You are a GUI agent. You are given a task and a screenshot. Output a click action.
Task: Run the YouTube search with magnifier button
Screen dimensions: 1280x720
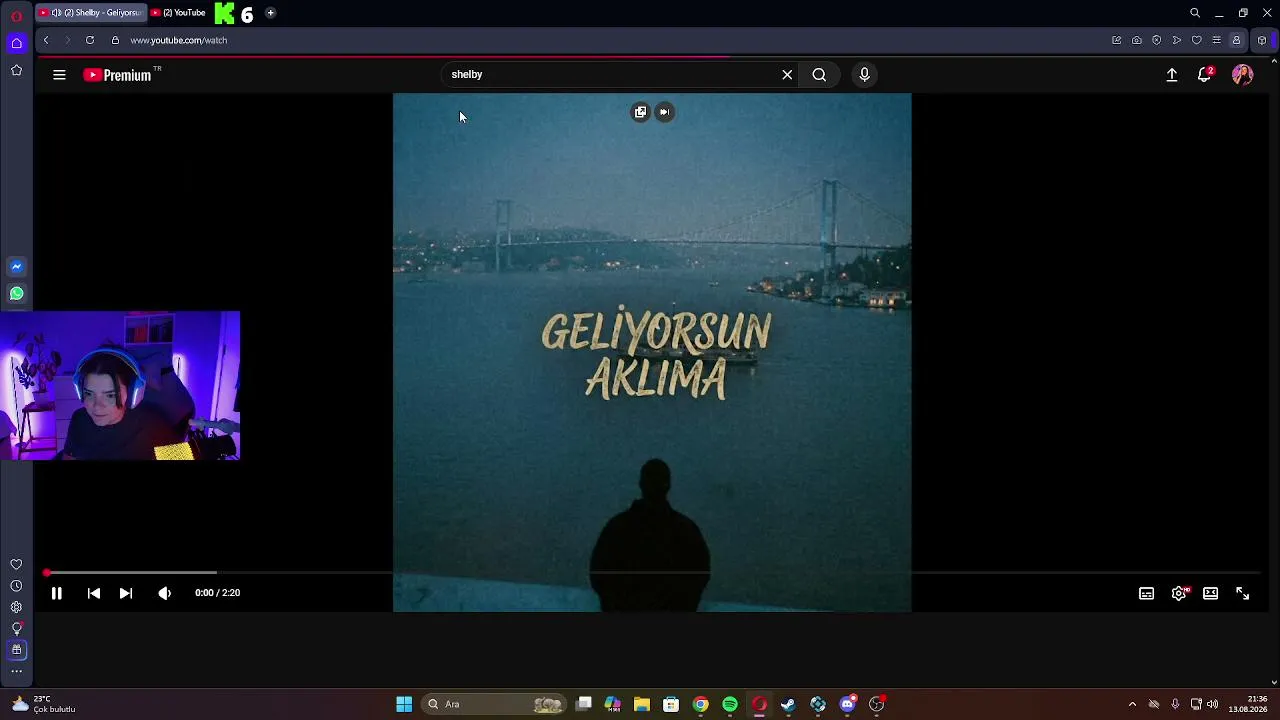819,75
